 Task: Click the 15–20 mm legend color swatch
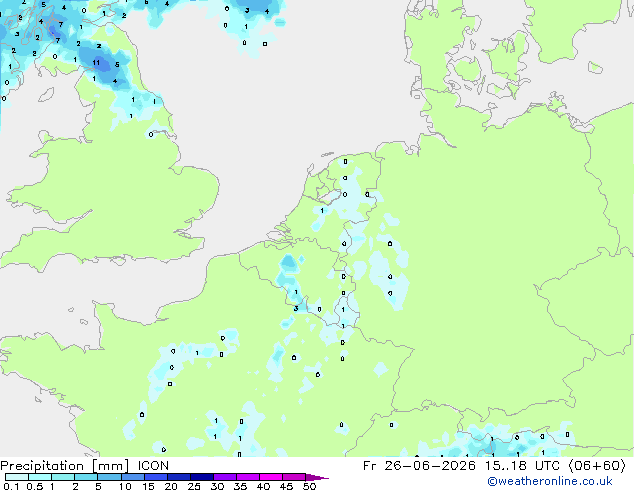pyautogui.click(x=155, y=477)
